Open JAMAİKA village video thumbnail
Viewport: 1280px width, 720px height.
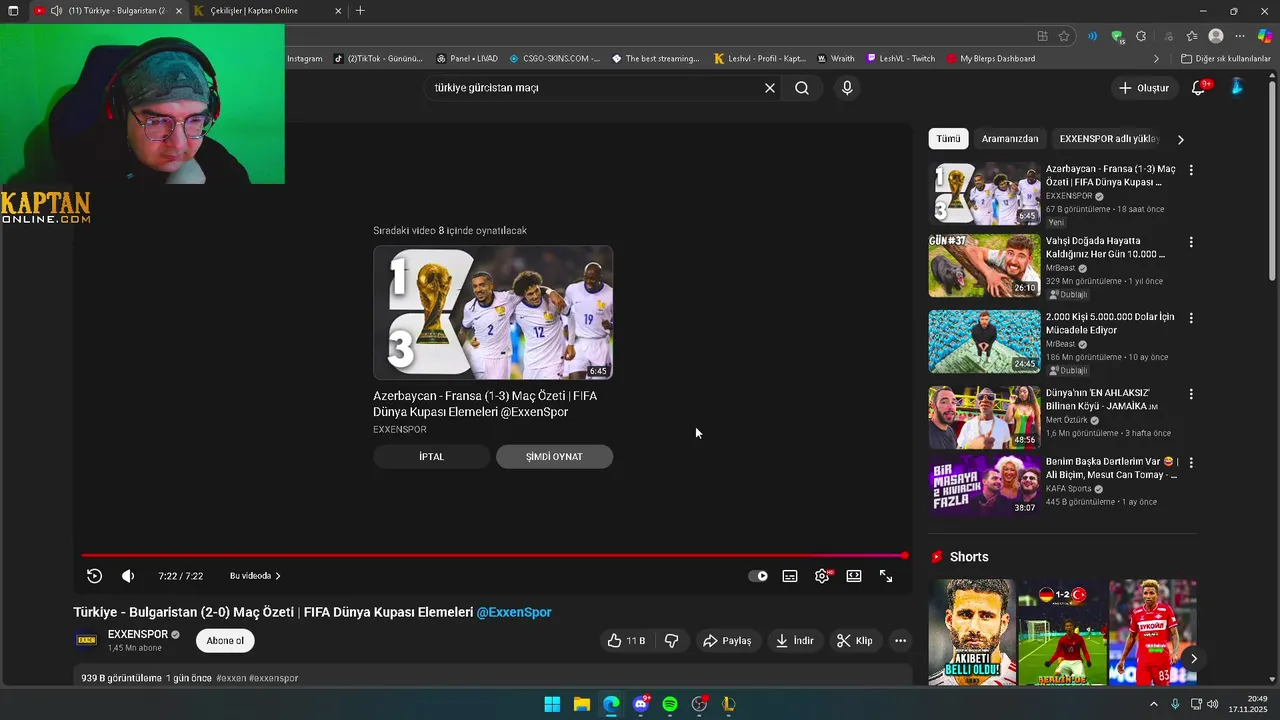coord(984,417)
